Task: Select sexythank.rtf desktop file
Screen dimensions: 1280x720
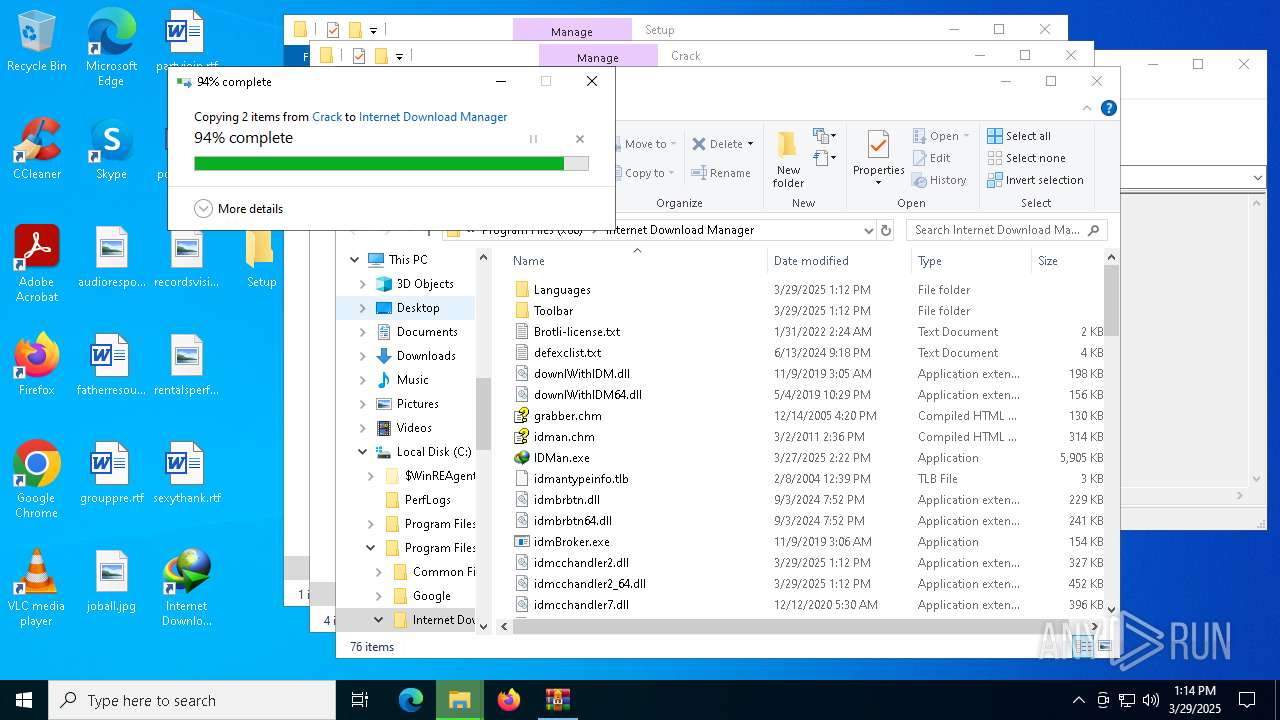Action: coord(186,472)
